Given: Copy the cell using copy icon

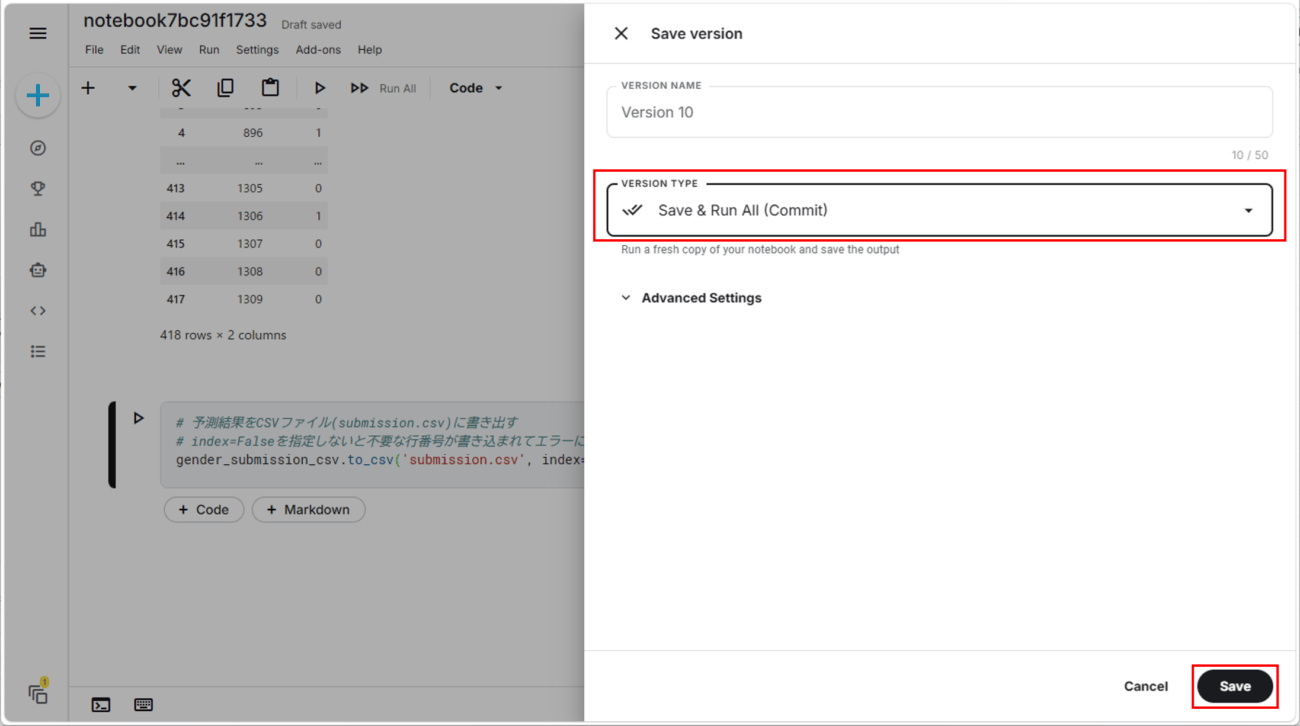Looking at the screenshot, I should click(225, 88).
